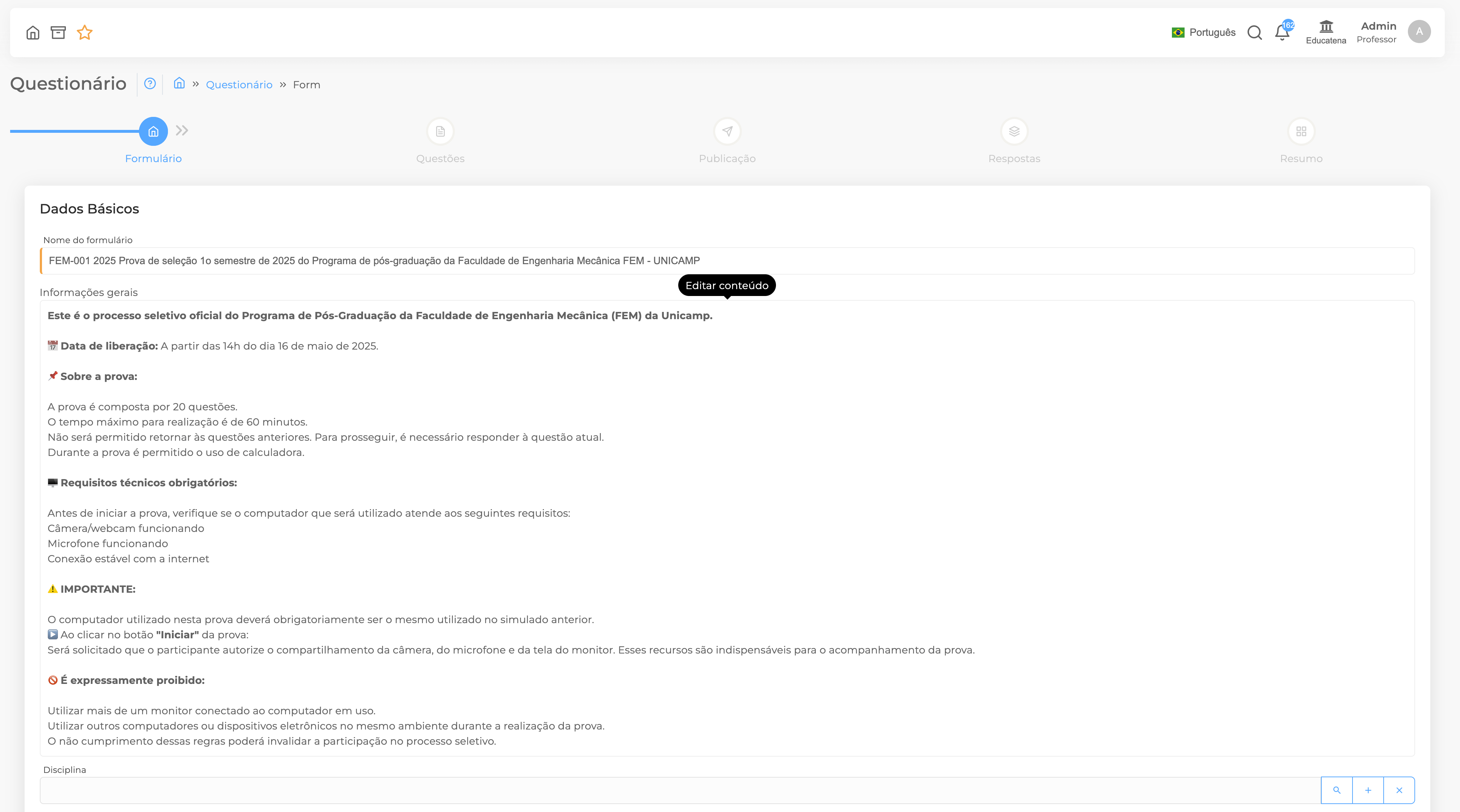Open the home icon in top bar

click(x=33, y=32)
